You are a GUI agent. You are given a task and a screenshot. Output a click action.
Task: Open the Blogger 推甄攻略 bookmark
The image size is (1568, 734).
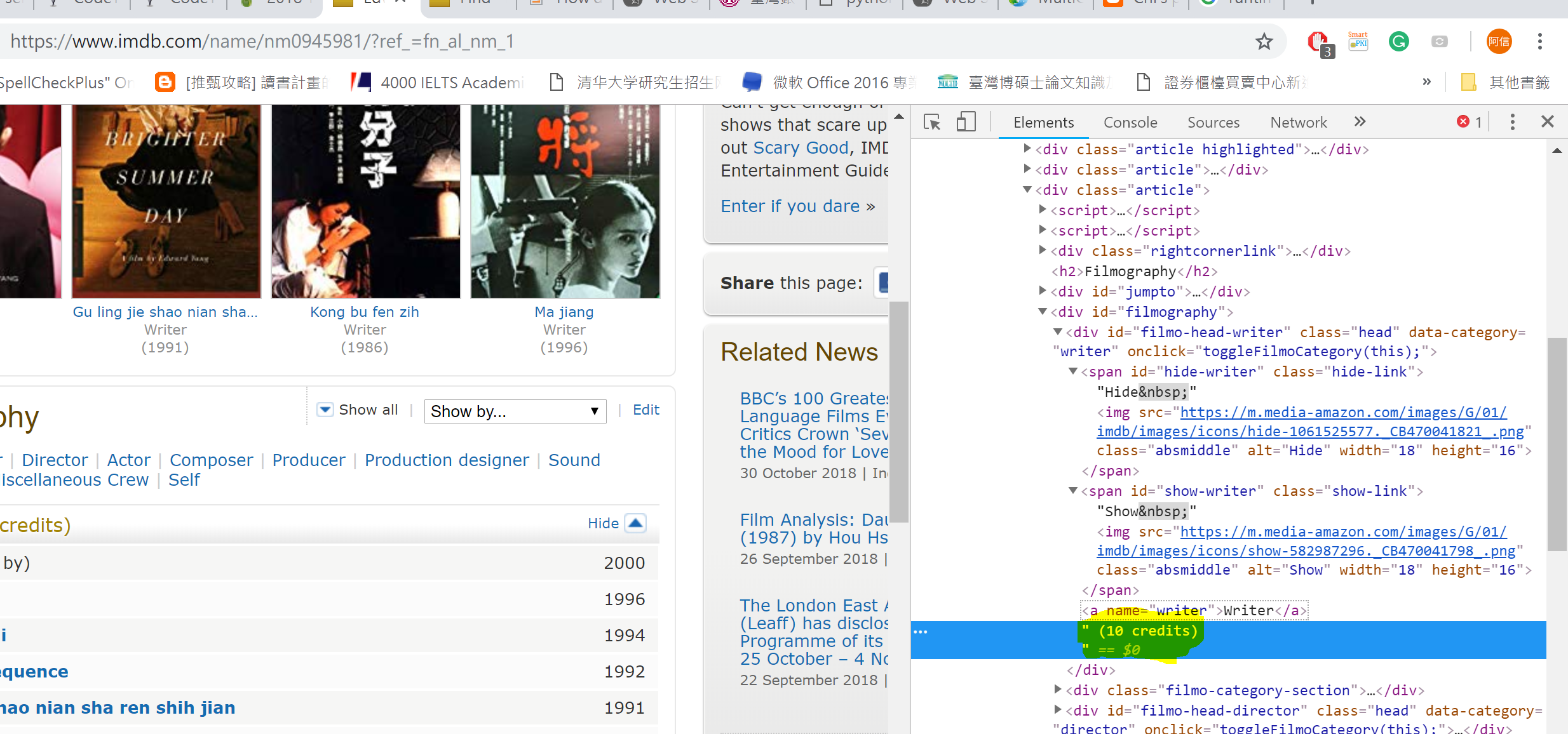(243, 83)
